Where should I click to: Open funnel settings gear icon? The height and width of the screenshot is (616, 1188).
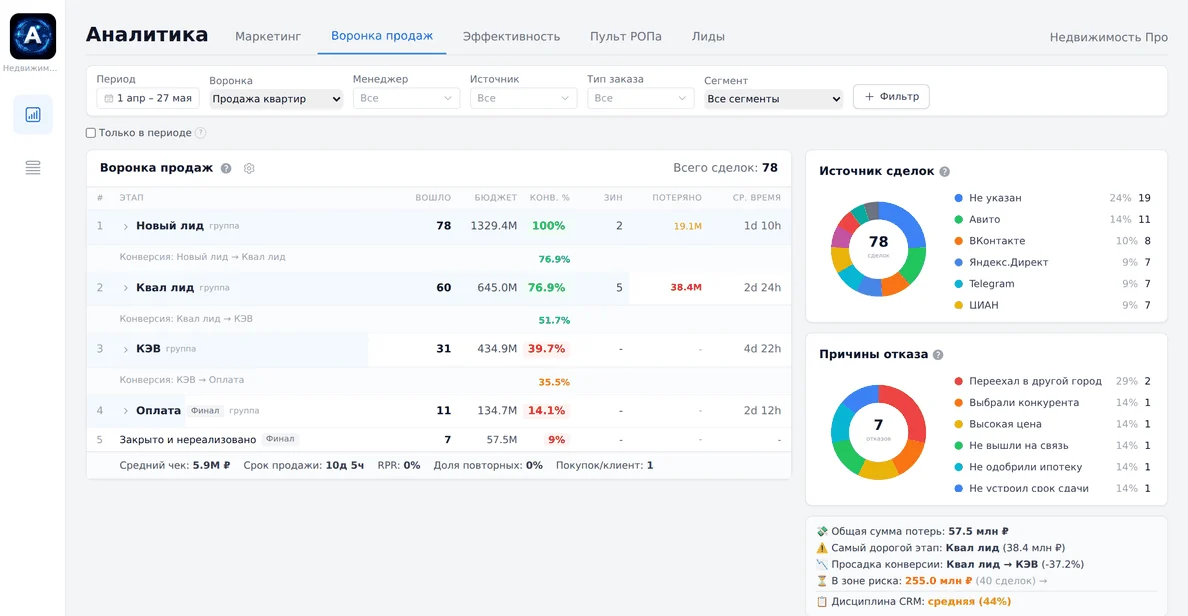click(x=249, y=168)
